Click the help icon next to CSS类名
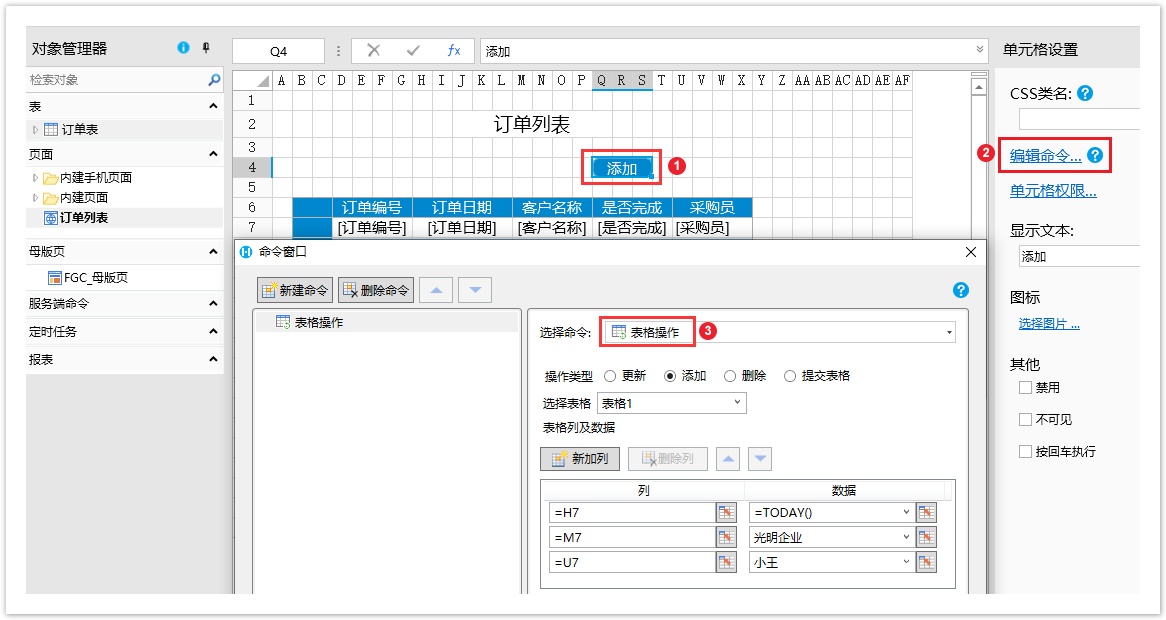 pyautogui.click(x=1085, y=93)
